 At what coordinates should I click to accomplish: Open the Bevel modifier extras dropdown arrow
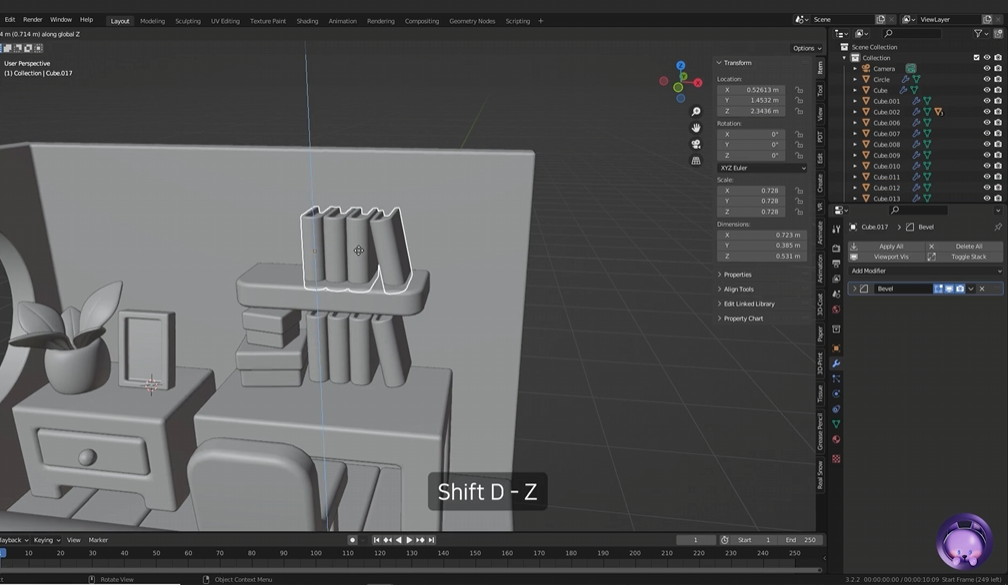coord(971,289)
